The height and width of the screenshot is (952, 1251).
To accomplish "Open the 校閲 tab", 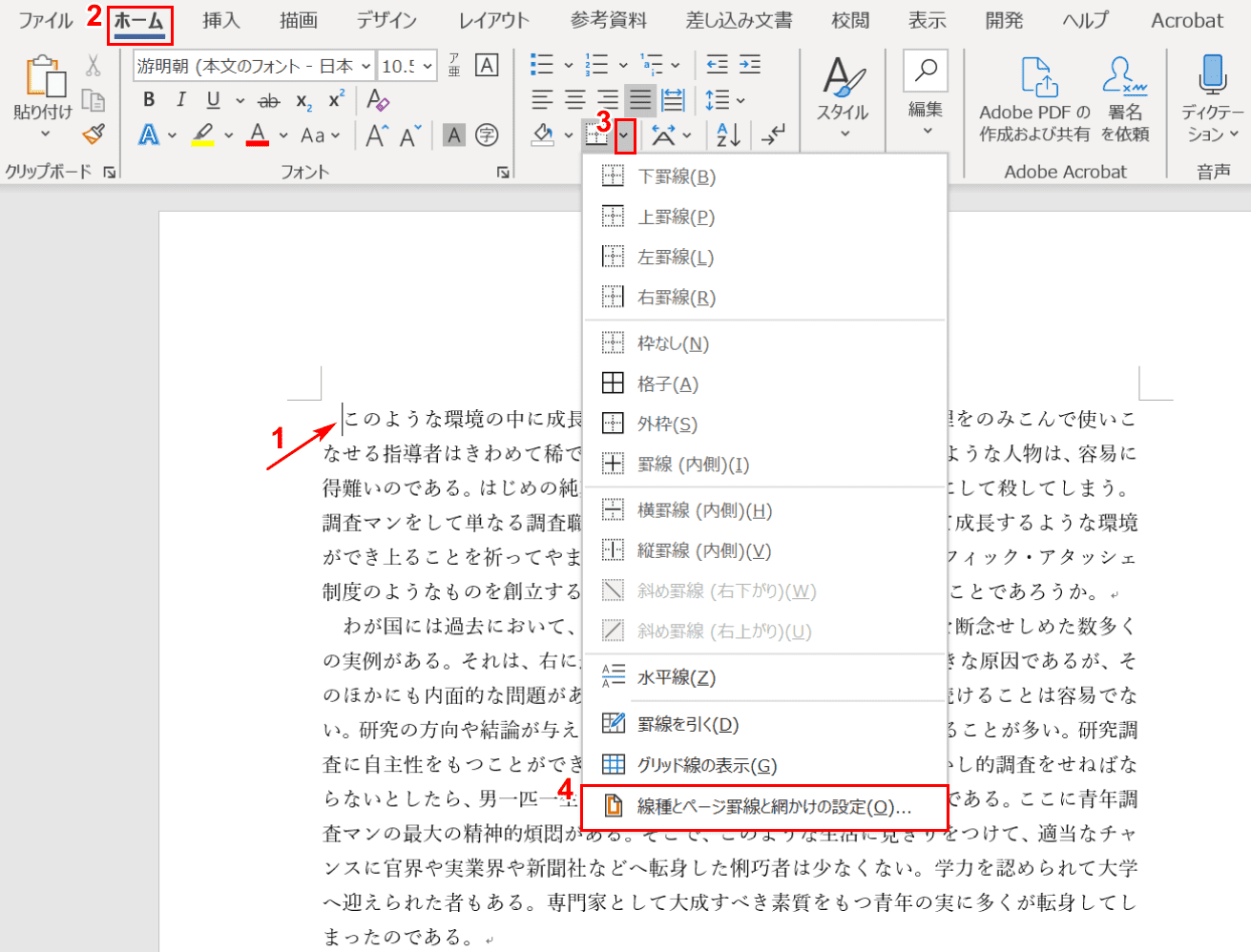I will [x=850, y=20].
